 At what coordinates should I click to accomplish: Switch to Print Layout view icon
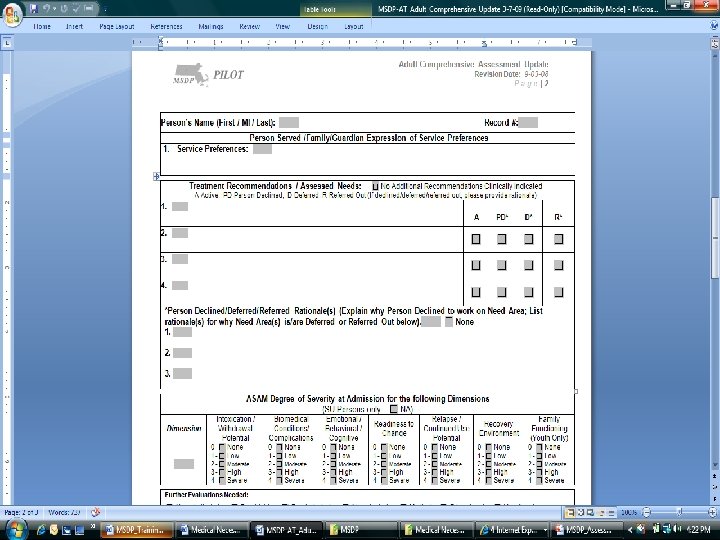(x=570, y=512)
